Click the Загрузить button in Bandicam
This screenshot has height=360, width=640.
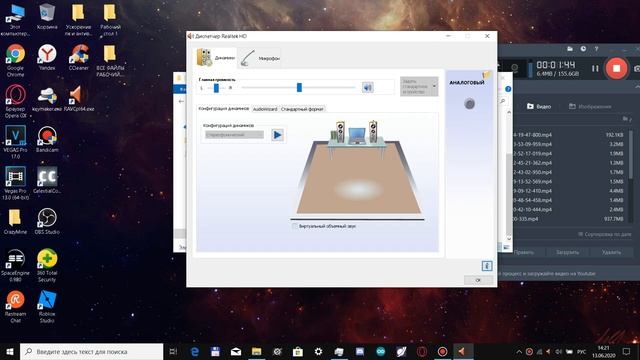pyautogui.click(x=567, y=252)
